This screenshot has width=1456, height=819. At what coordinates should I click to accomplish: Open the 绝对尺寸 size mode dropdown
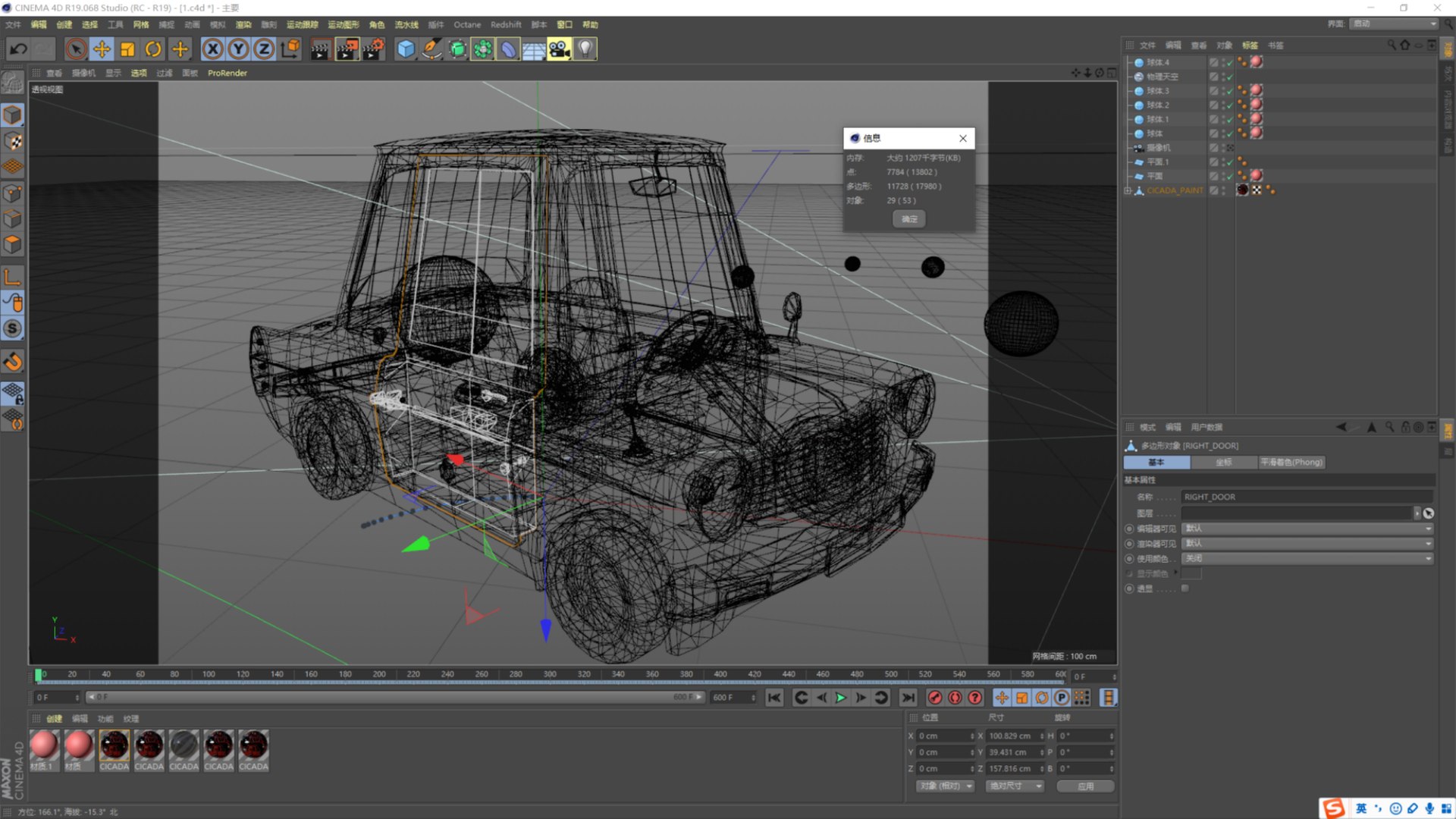(x=1015, y=786)
